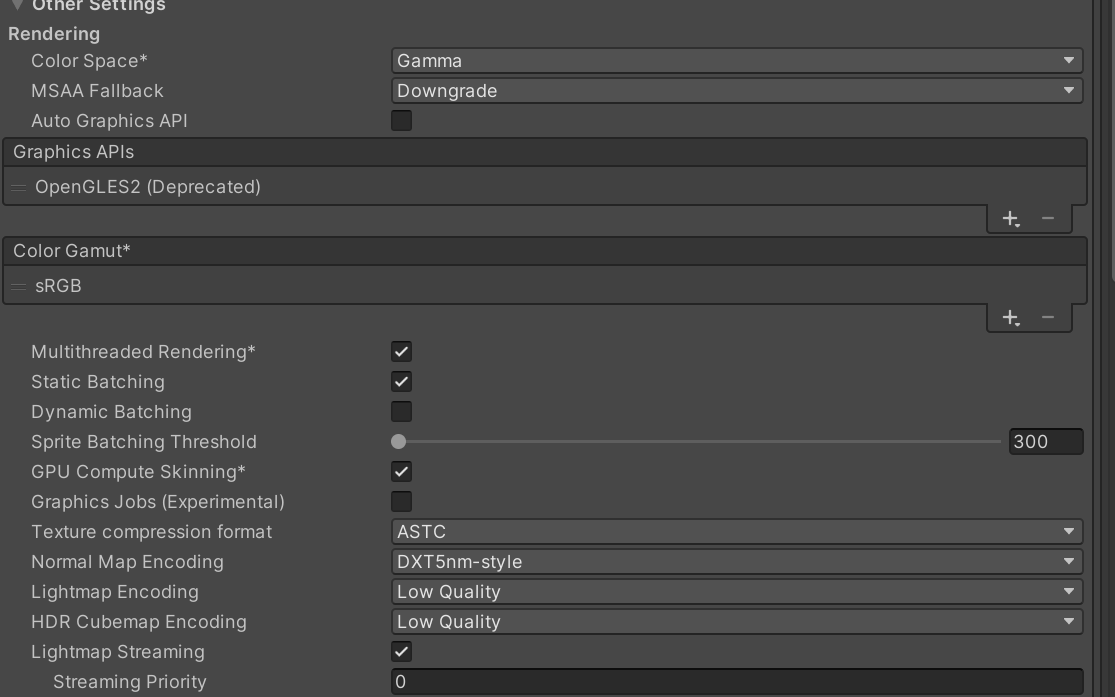Enable Auto Graphics API checkbox

click(x=401, y=120)
